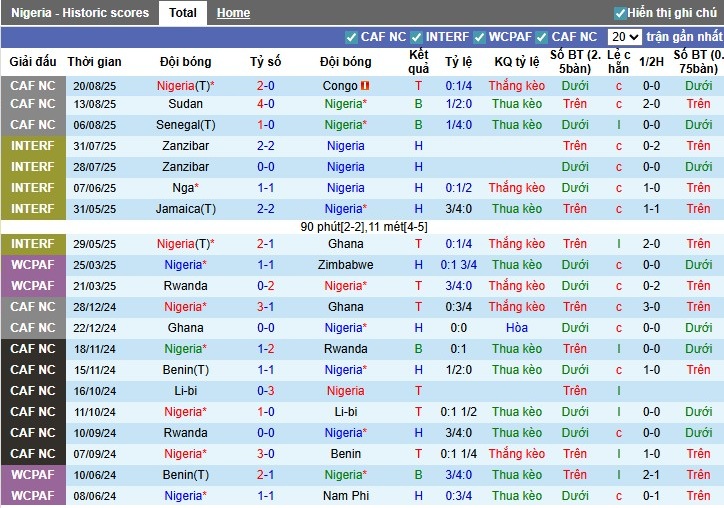Click the Jamaica(T) team name

point(185,209)
